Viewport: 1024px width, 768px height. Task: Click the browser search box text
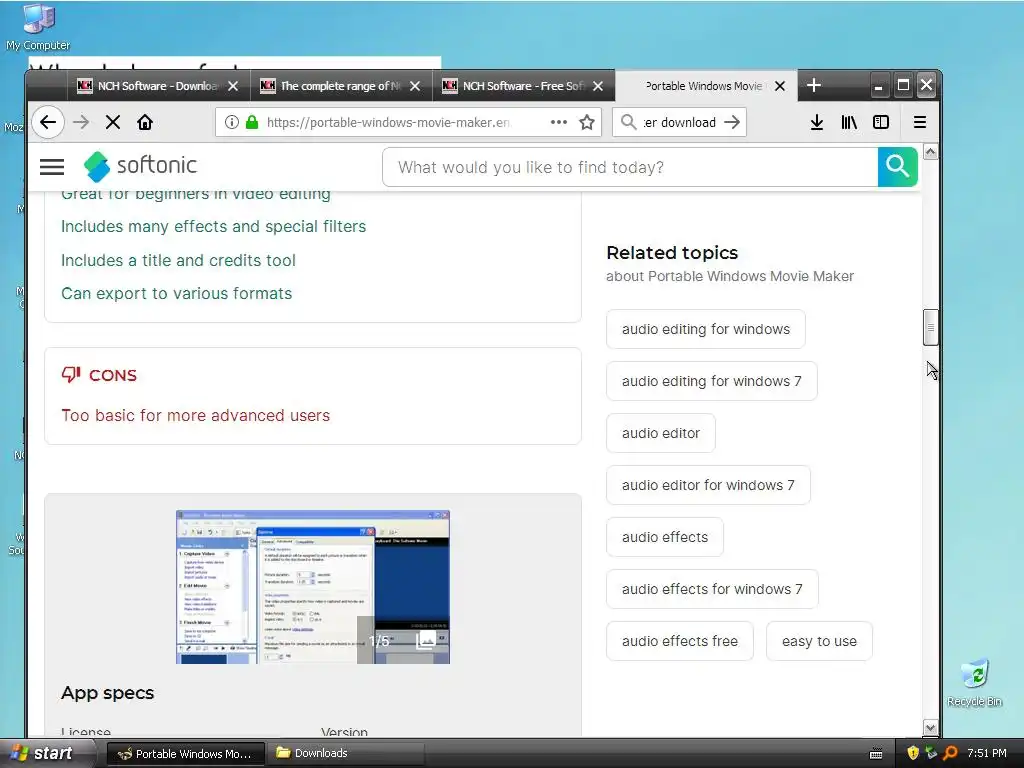[x=679, y=122]
